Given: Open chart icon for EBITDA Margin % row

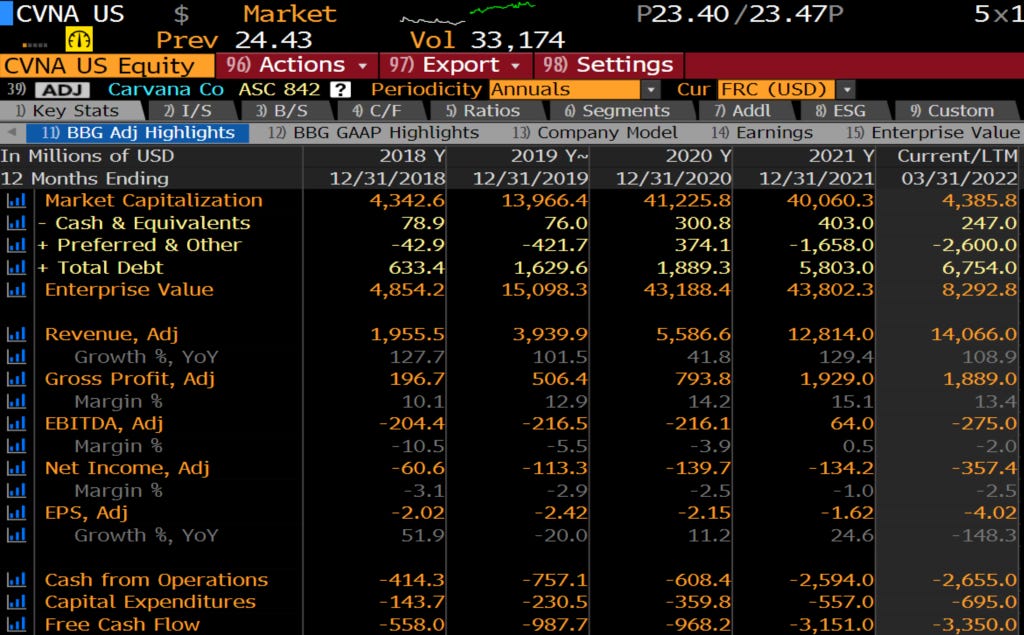Looking at the screenshot, I should [x=16, y=446].
